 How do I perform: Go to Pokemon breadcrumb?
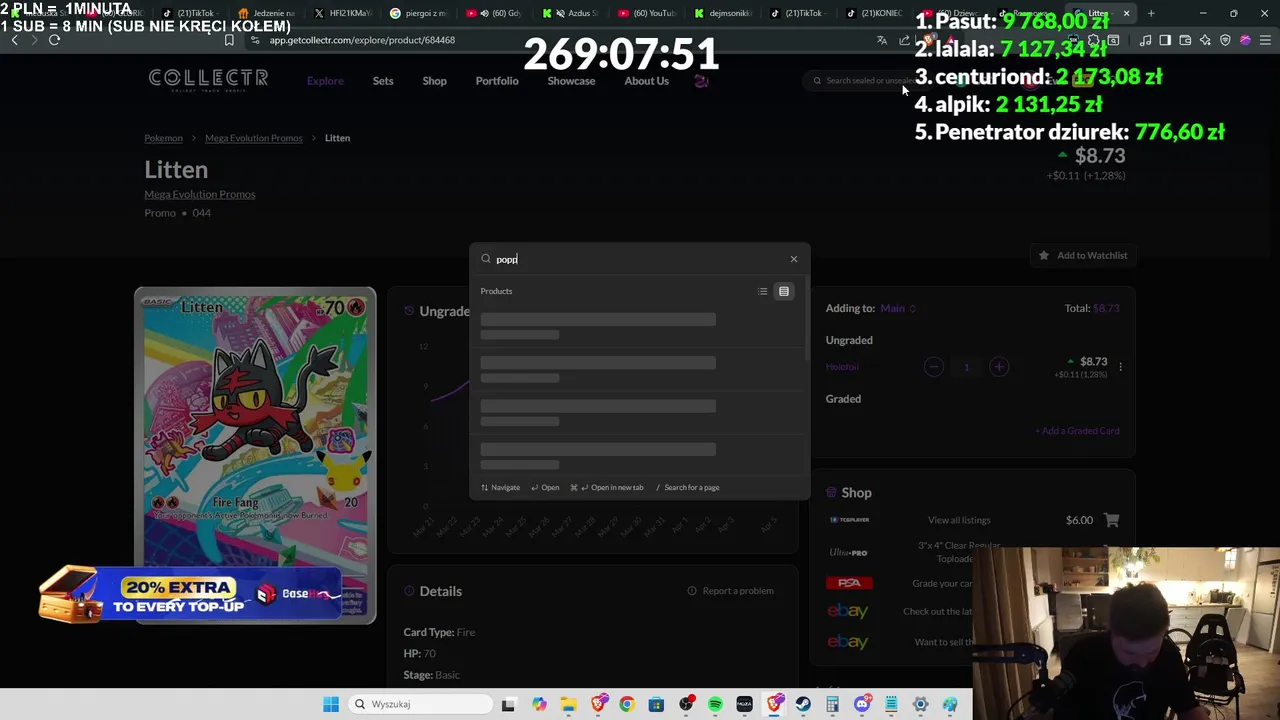pyautogui.click(x=163, y=138)
